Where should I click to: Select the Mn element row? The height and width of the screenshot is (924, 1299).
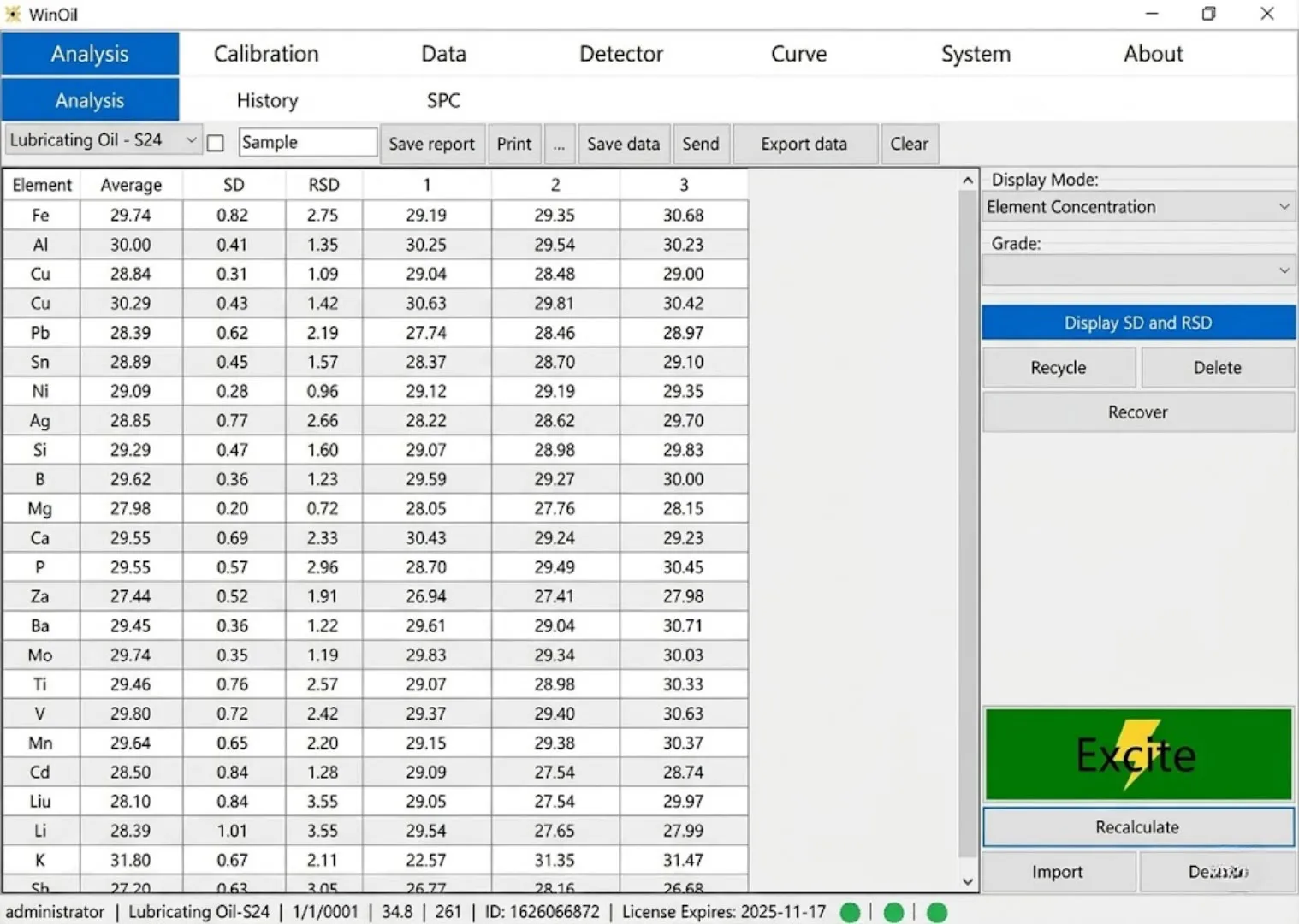pyautogui.click(x=376, y=743)
